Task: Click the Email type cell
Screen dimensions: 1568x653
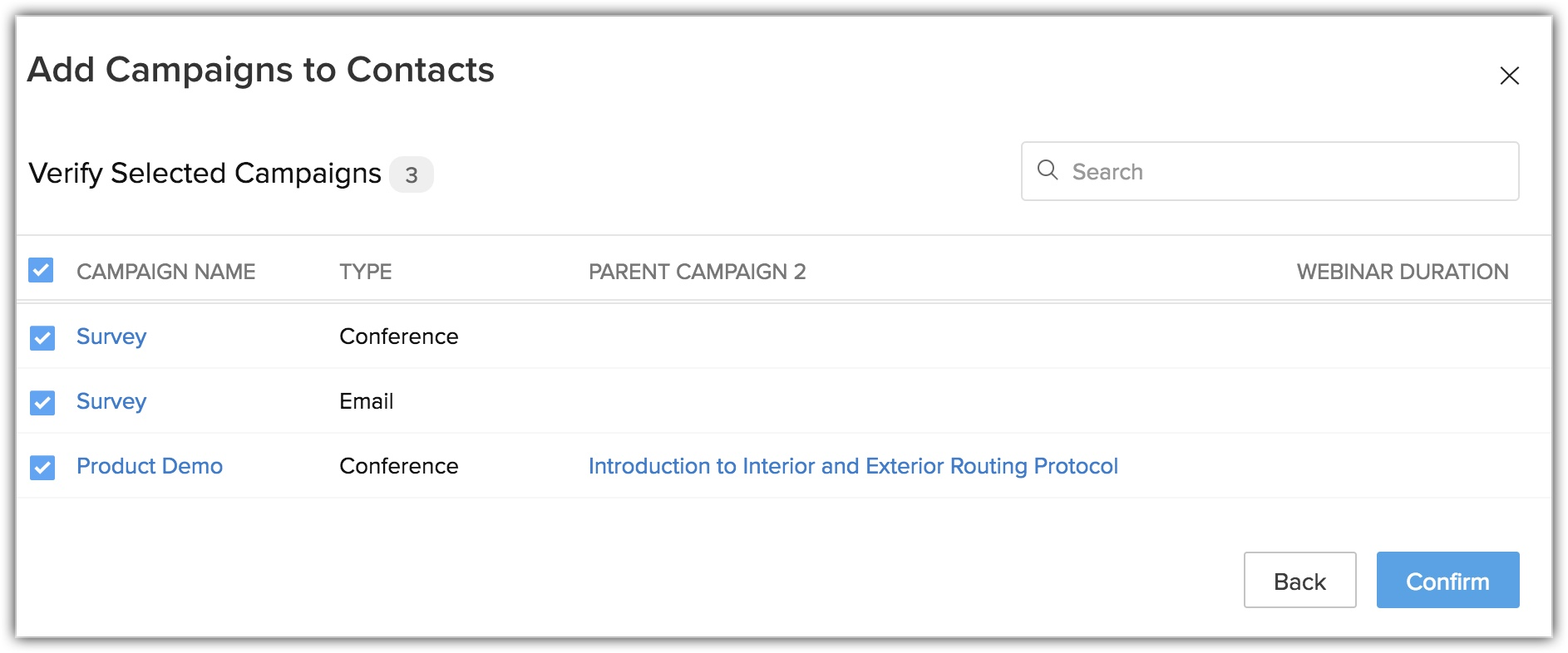Action: click(366, 401)
